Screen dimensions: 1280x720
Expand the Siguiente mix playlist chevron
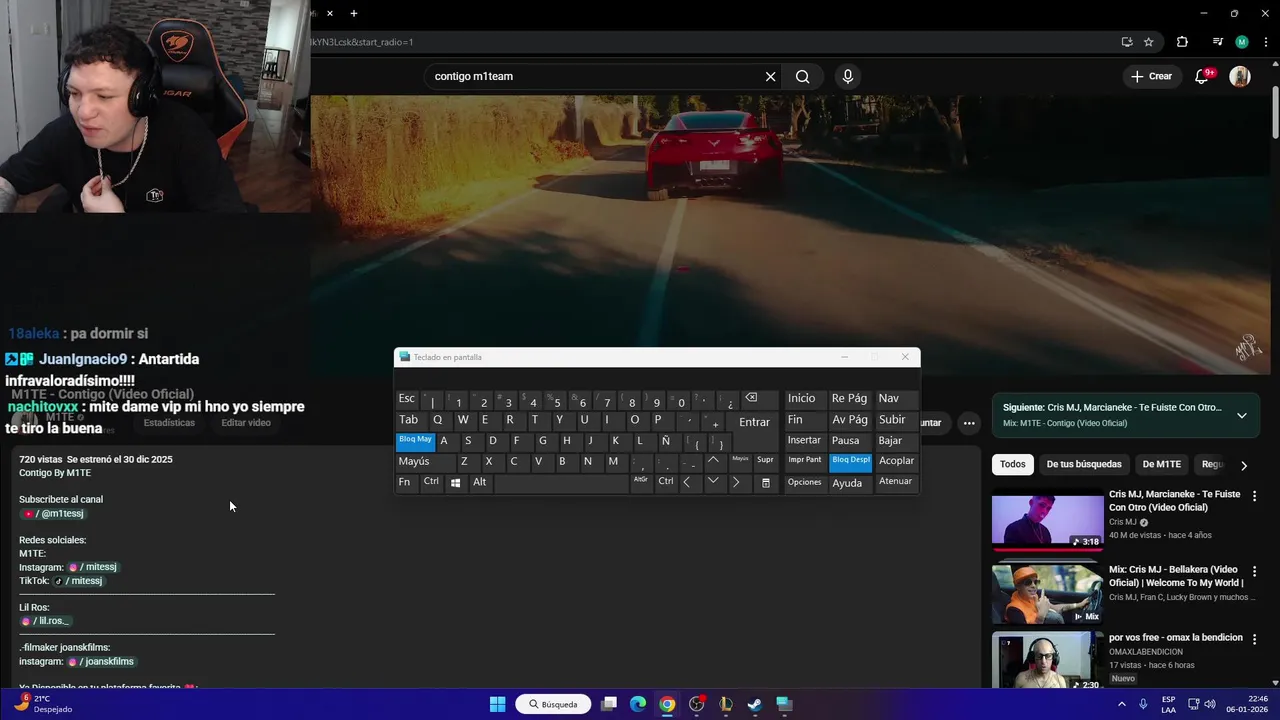coord(1241,415)
